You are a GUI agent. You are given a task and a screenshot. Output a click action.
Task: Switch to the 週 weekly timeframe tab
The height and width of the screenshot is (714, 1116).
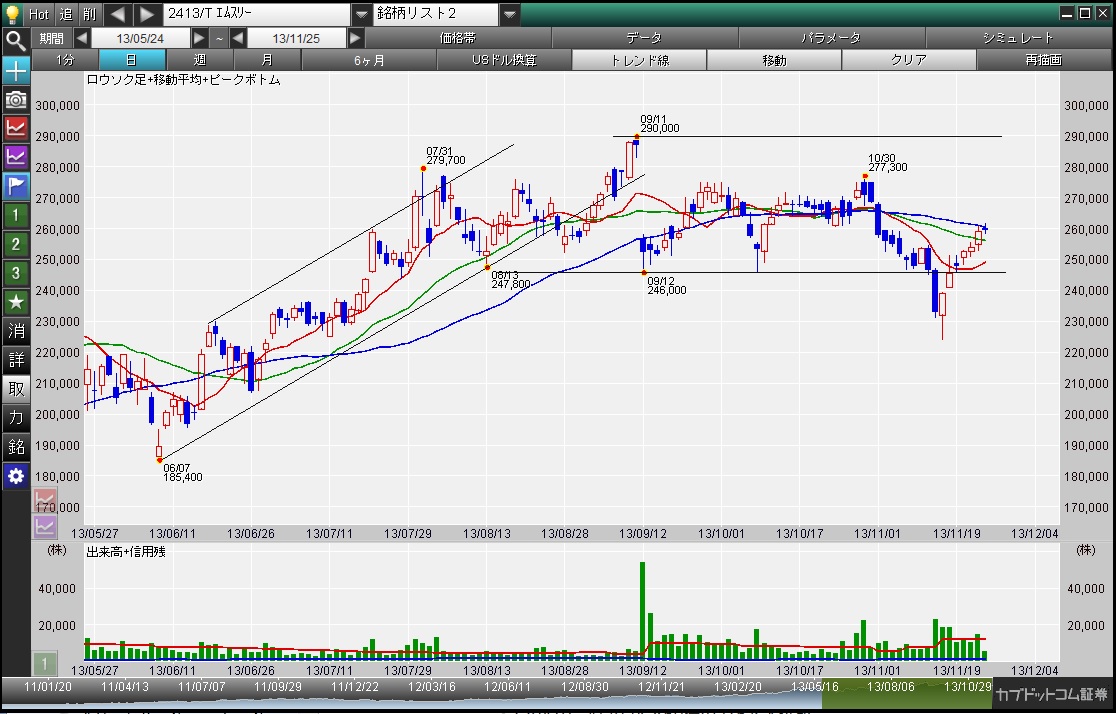199,60
